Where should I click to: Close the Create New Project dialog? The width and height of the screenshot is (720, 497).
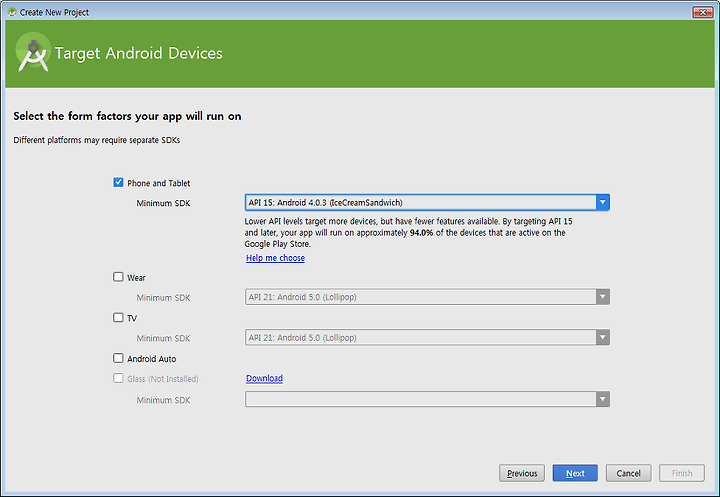point(703,12)
